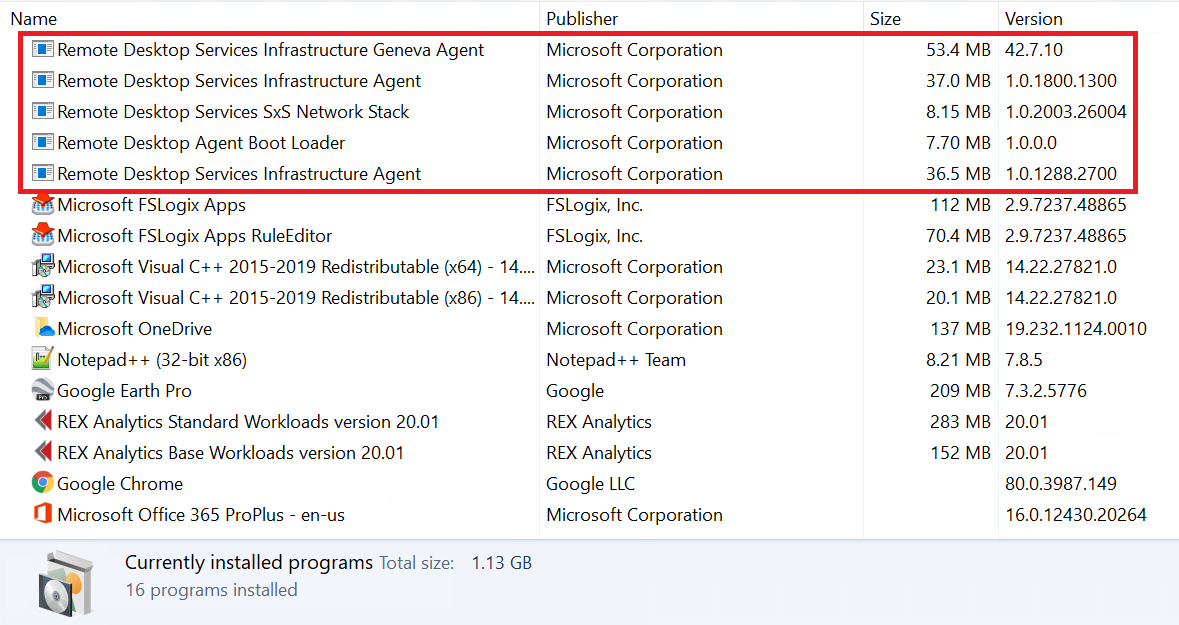Click the "16 programs installed" text
This screenshot has height=625, width=1179.
(x=211, y=590)
